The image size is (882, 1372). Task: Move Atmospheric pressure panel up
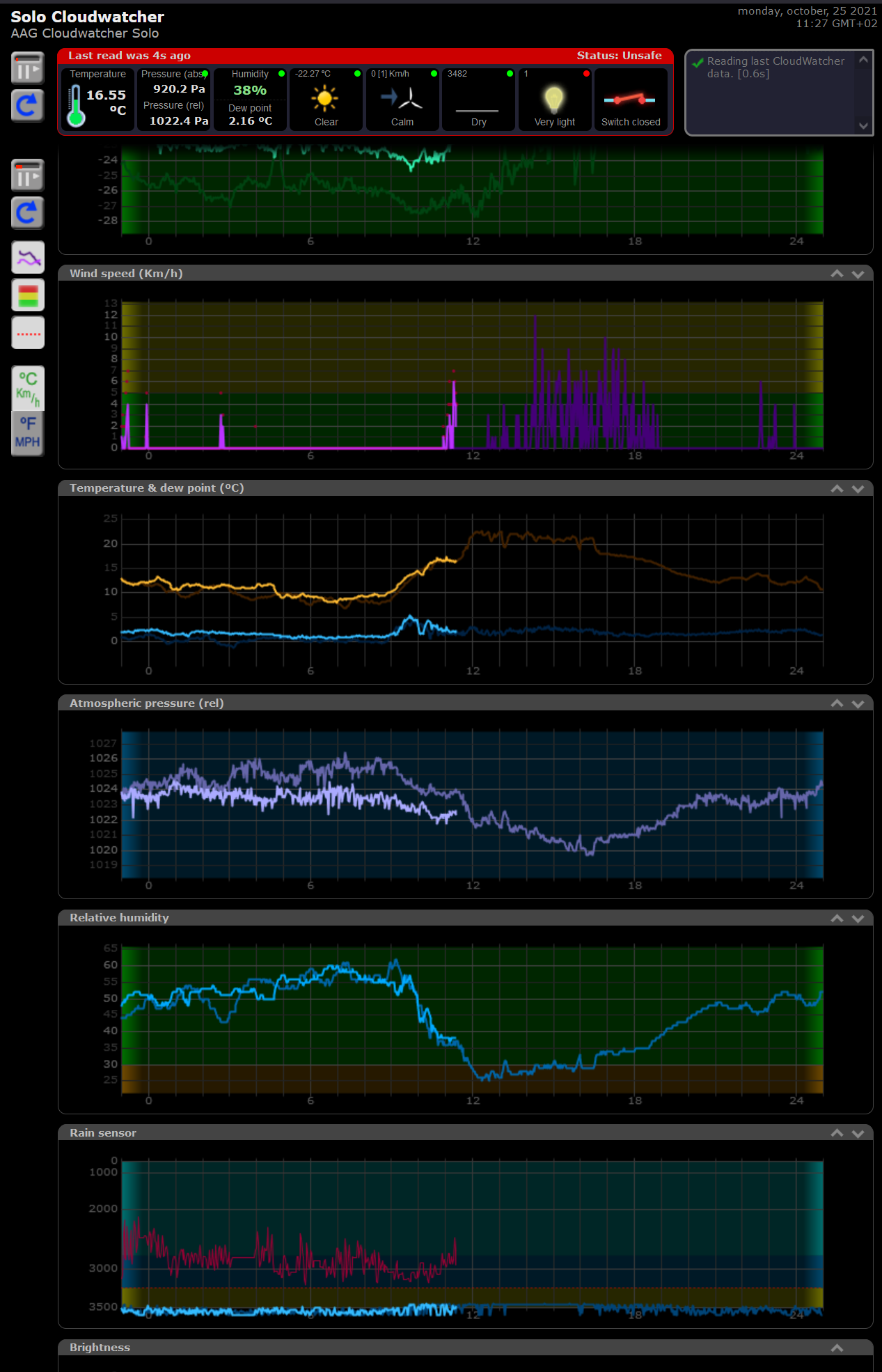pos(837,703)
